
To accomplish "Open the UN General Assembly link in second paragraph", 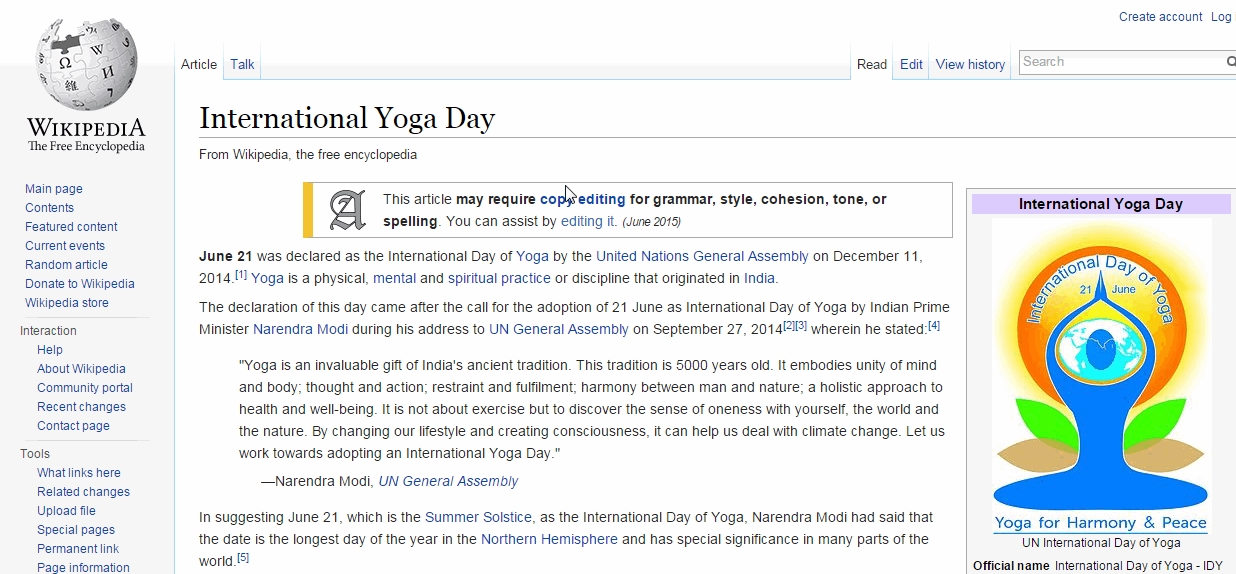I will [558, 329].
